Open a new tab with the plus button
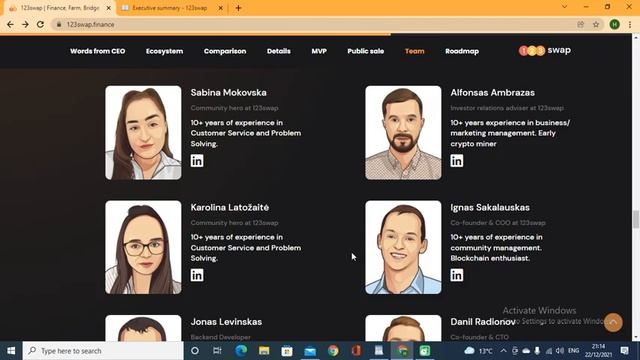This screenshot has width=640, height=360. click(238, 8)
